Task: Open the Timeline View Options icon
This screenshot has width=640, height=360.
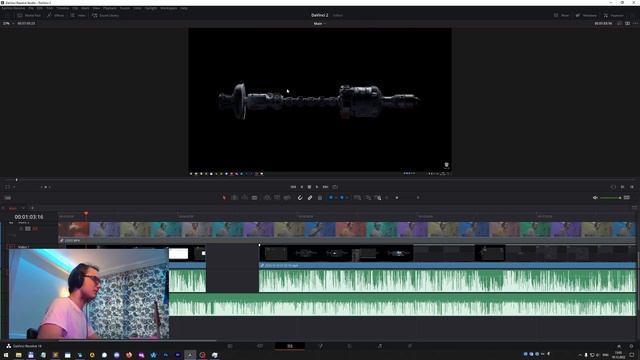Action: click(8, 198)
